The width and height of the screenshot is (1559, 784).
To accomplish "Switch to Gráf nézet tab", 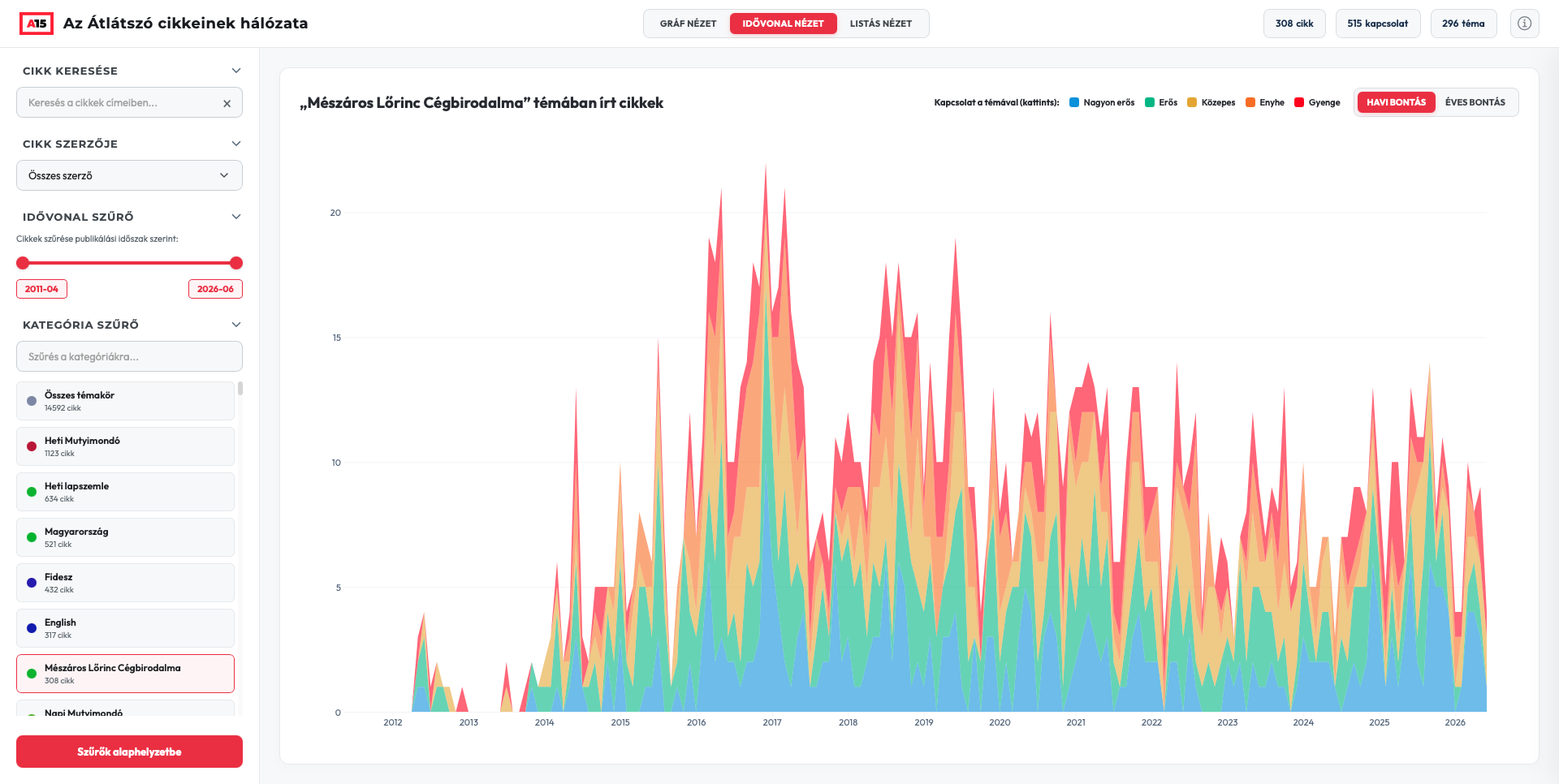I will pos(688,24).
